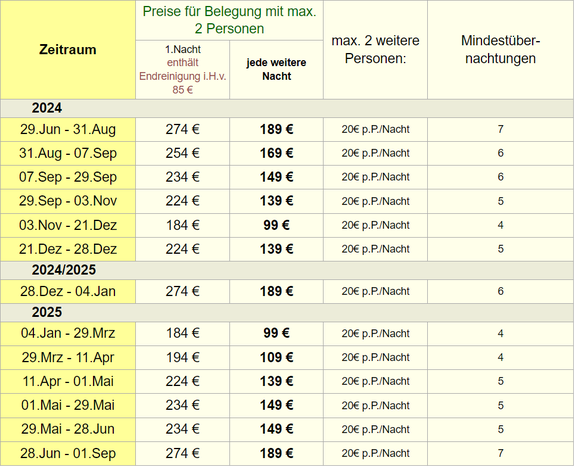This screenshot has width=575, height=467.
Task: Click the "max. 2 weitere Personen:" header
Action: tap(376, 50)
